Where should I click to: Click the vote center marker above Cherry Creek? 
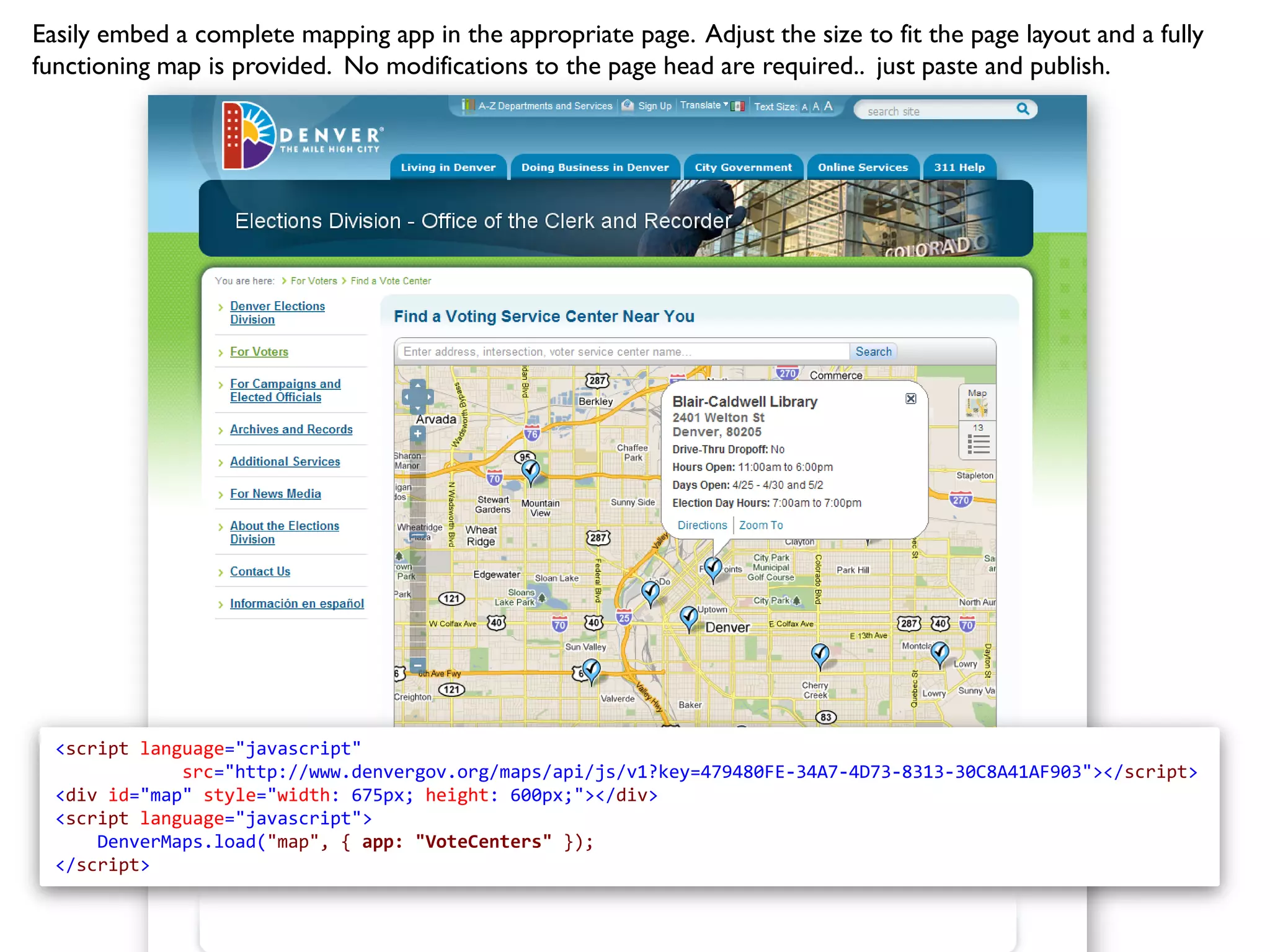coord(820,656)
